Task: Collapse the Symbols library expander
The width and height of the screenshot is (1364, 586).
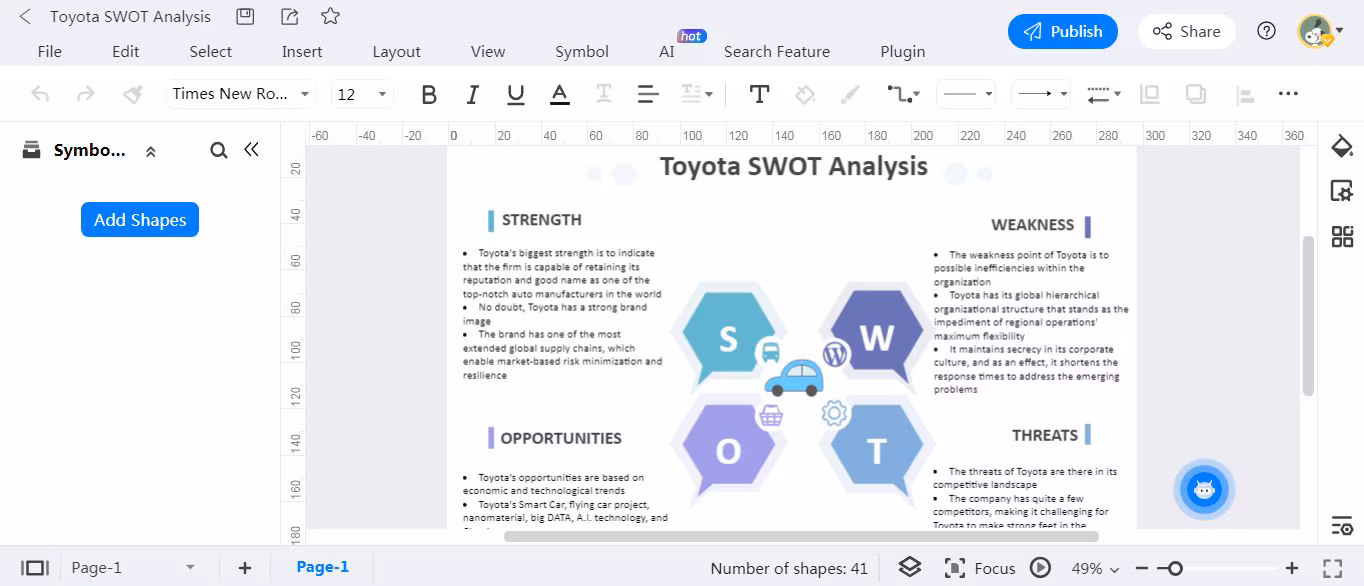Action: pyautogui.click(x=150, y=152)
